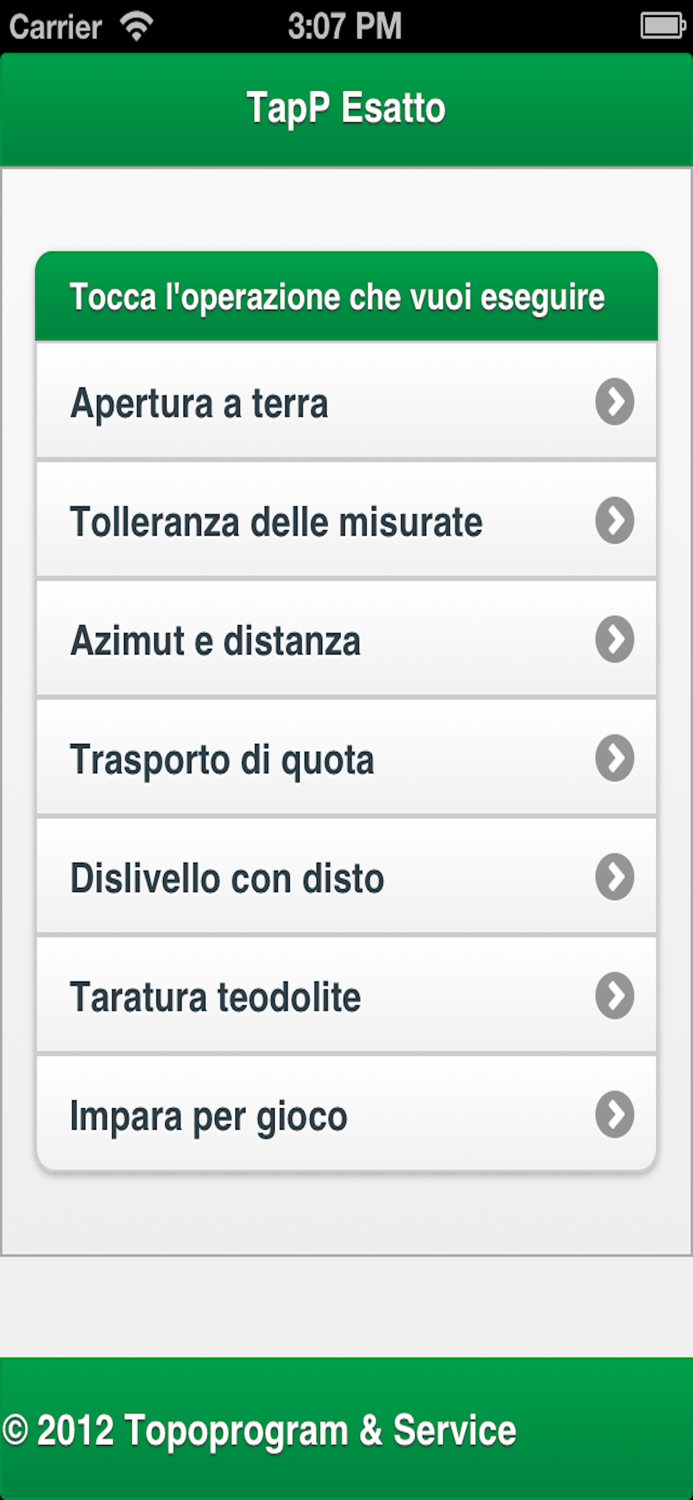Select the Trasporto di quota row
693x1500 pixels.
(300, 758)
